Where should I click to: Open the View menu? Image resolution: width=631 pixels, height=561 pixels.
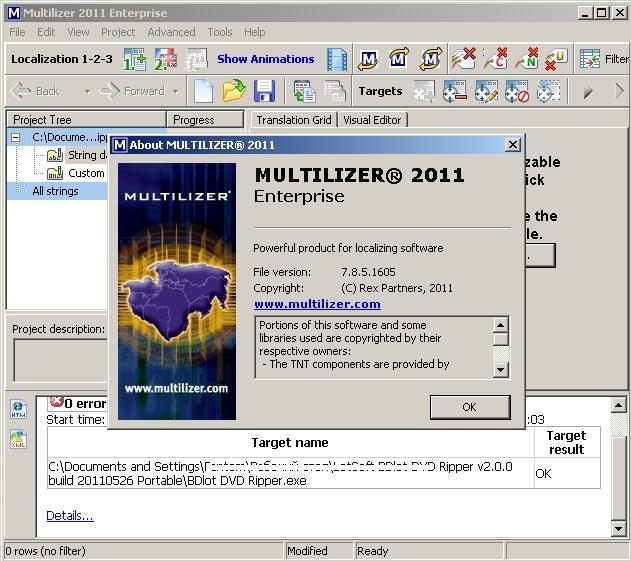pos(78,32)
